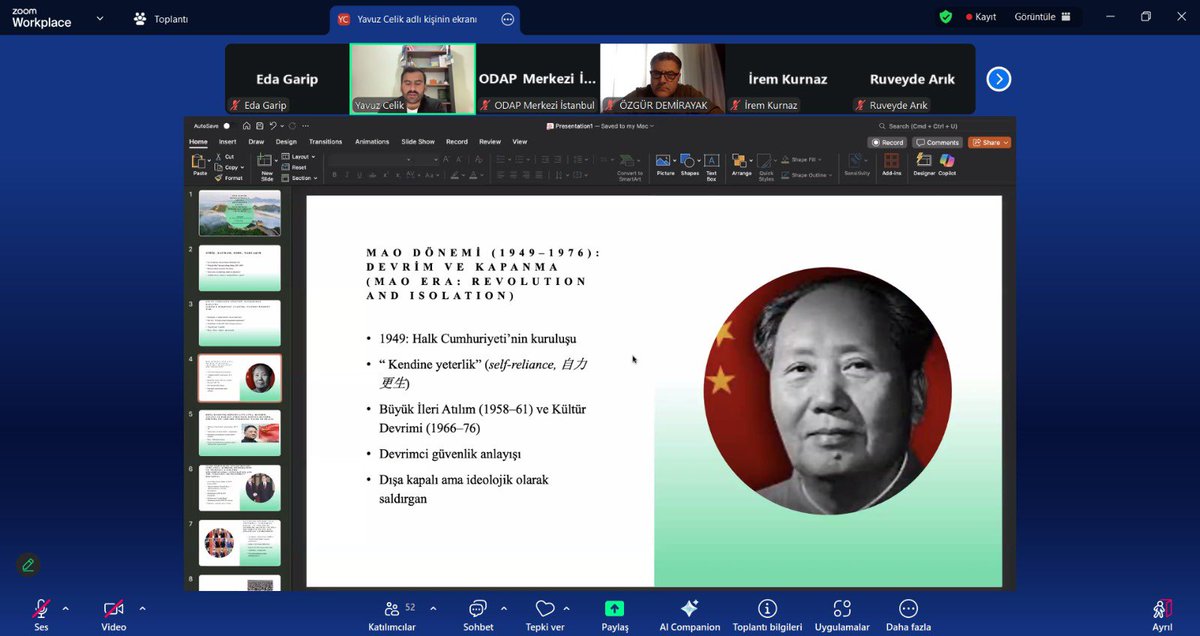Open PowerPoint Insert tab
Image resolution: width=1200 pixels, height=636 pixels.
[x=228, y=142]
